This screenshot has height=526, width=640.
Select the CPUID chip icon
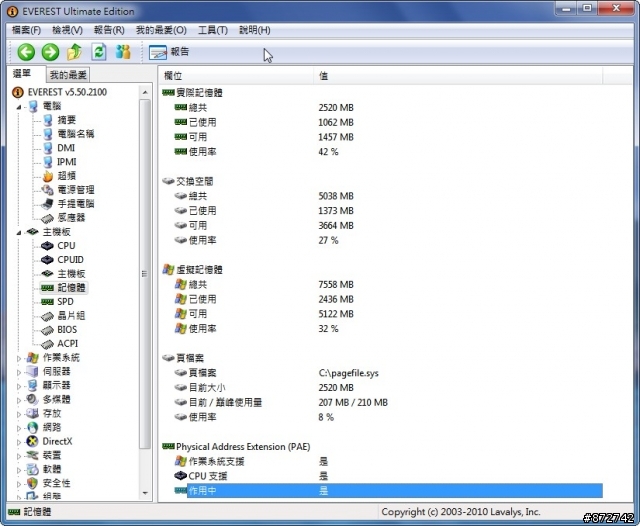[47, 260]
